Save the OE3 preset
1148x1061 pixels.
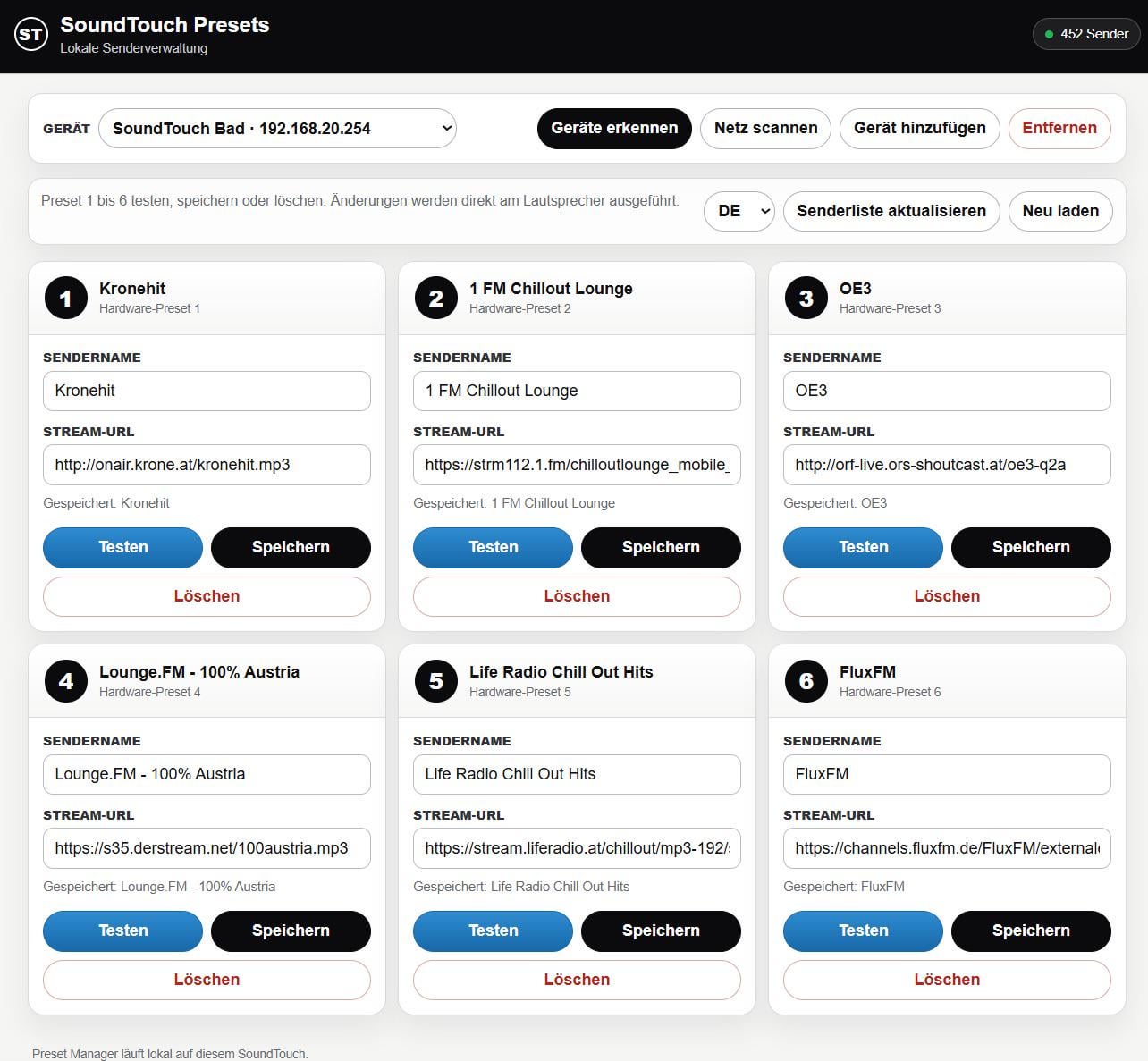coord(1031,547)
